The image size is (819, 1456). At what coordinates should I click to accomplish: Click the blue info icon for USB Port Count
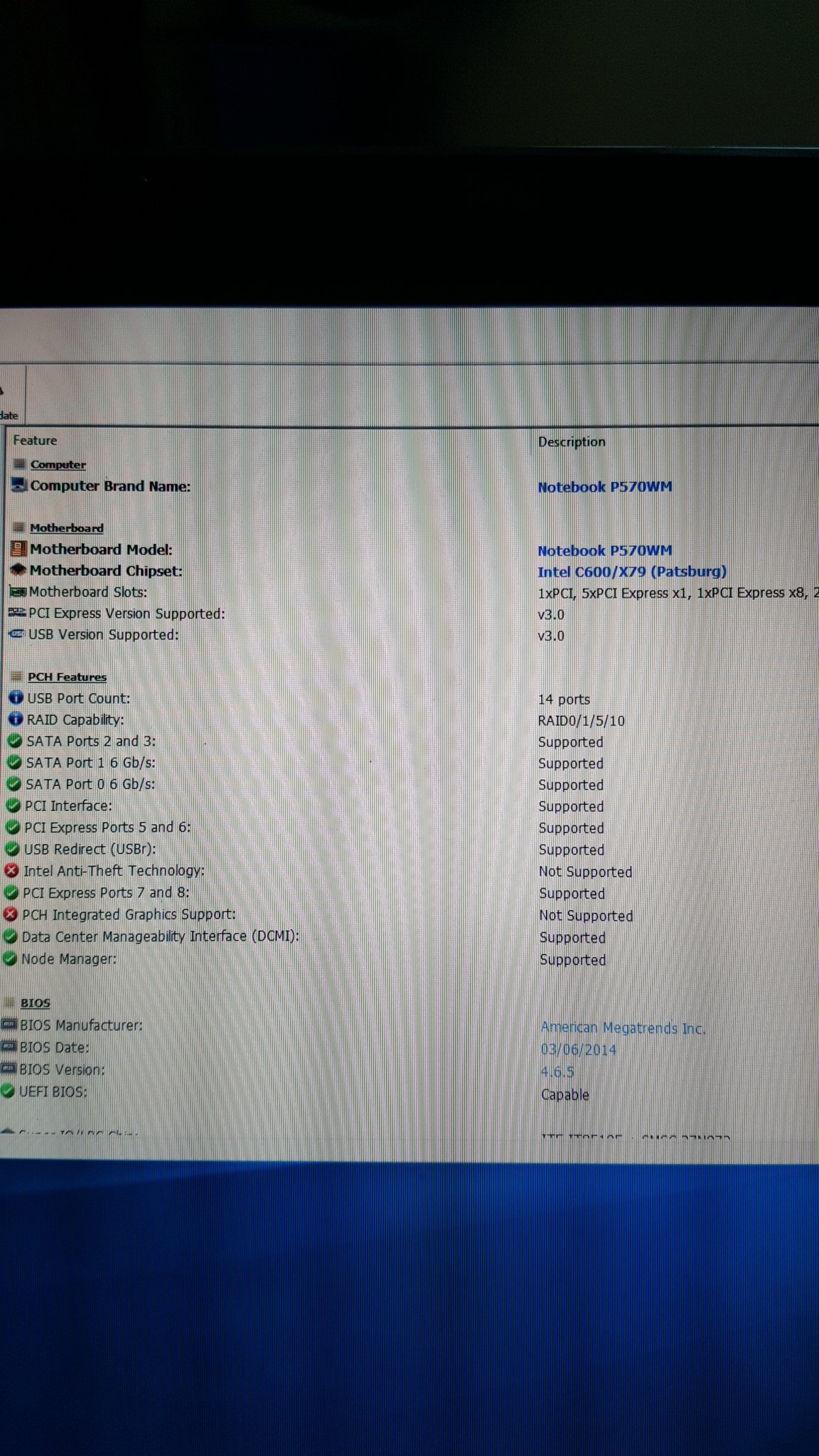[16, 698]
